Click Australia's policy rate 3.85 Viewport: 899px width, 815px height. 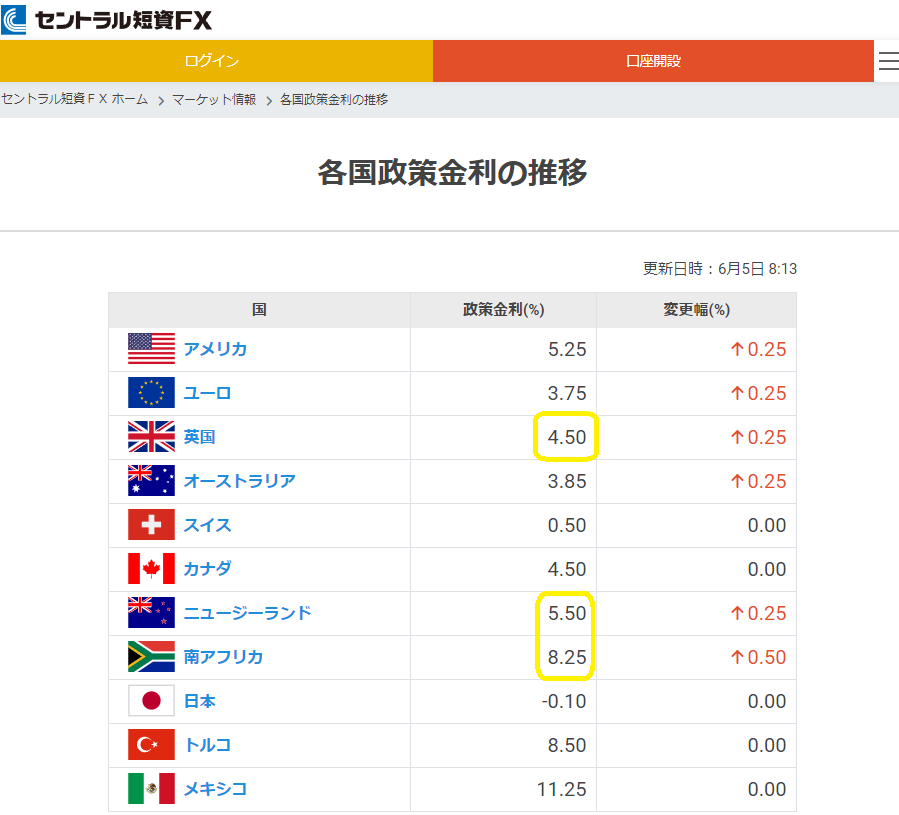(x=567, y=481)
